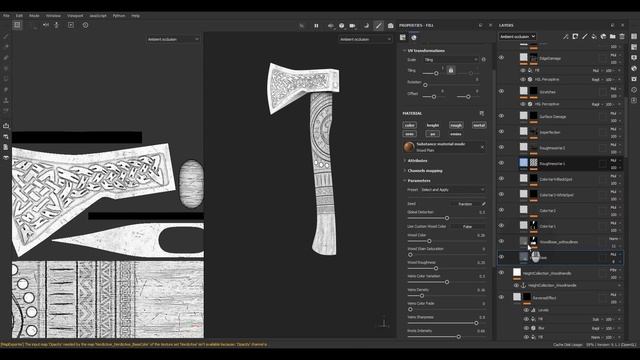The width and height of the screenshot is (640, 360).
Task: Hide the Scratches layer
Action: click(501, 91)
